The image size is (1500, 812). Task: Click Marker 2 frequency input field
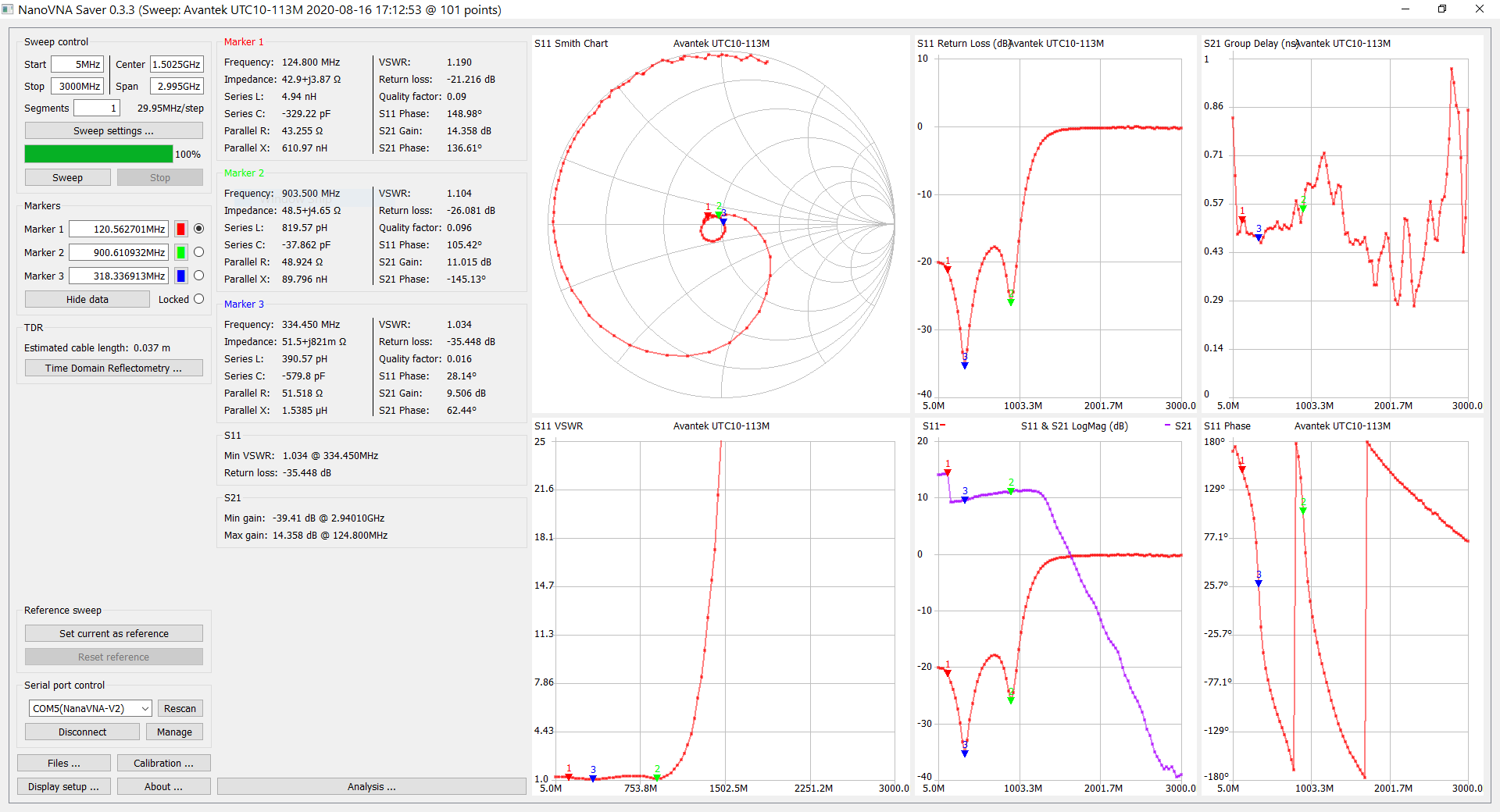tap(119, 252)
